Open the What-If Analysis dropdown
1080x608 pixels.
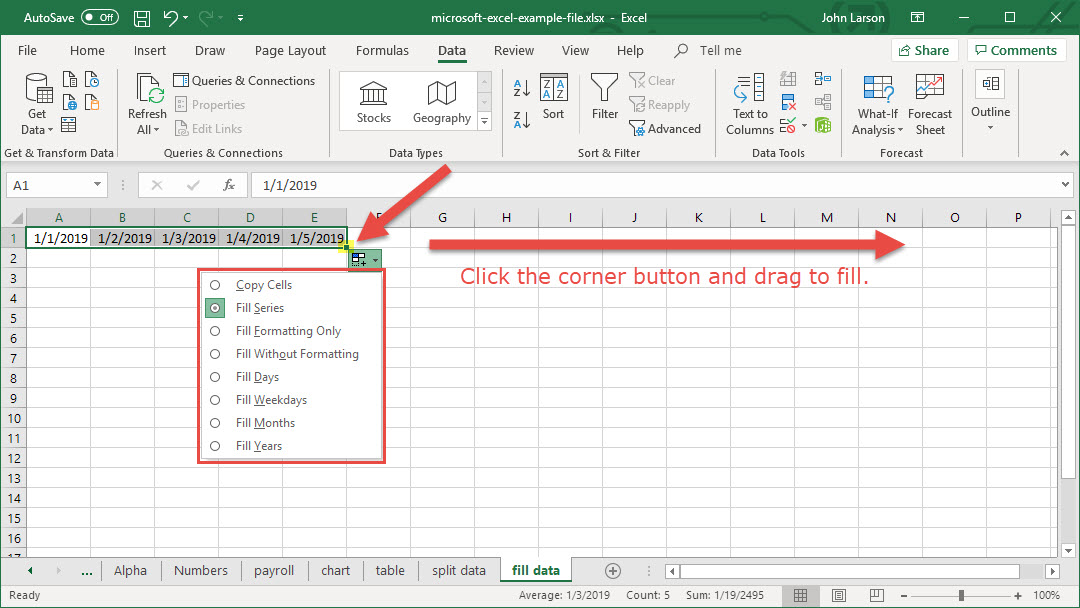(879, 105)
